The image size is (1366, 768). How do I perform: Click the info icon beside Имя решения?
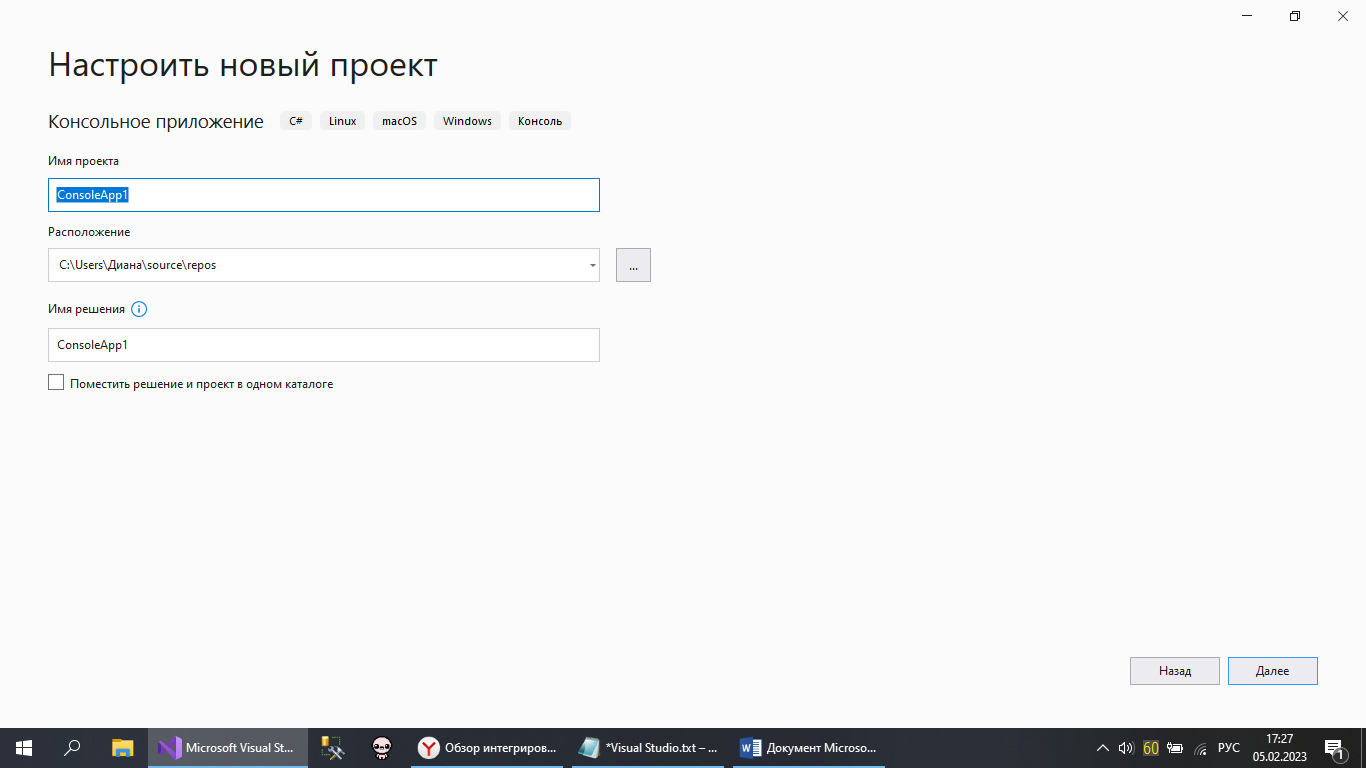[x=139, y=309]
